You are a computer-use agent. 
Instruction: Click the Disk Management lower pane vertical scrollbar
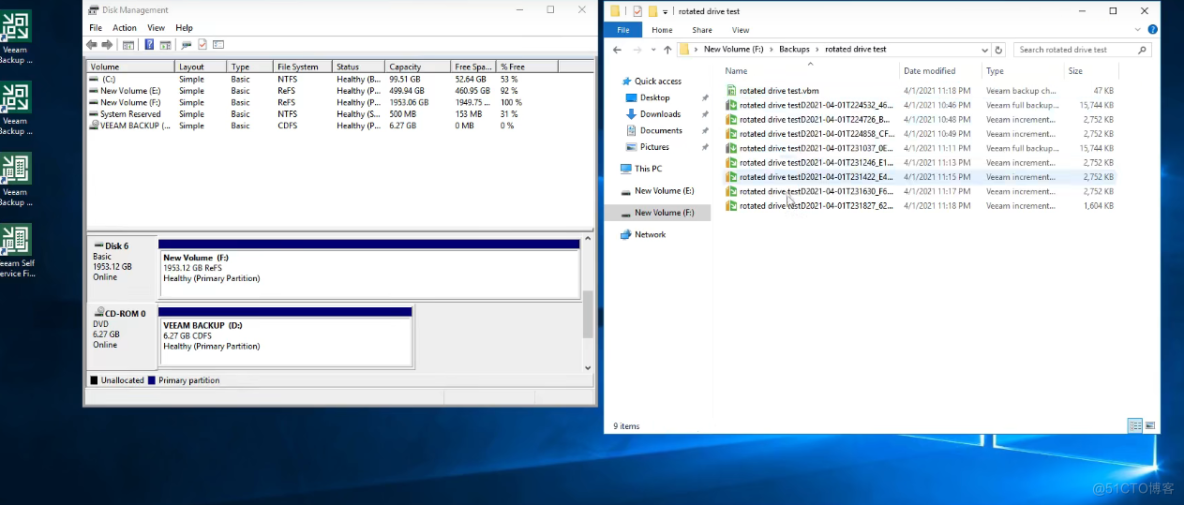tap(588, 315)
